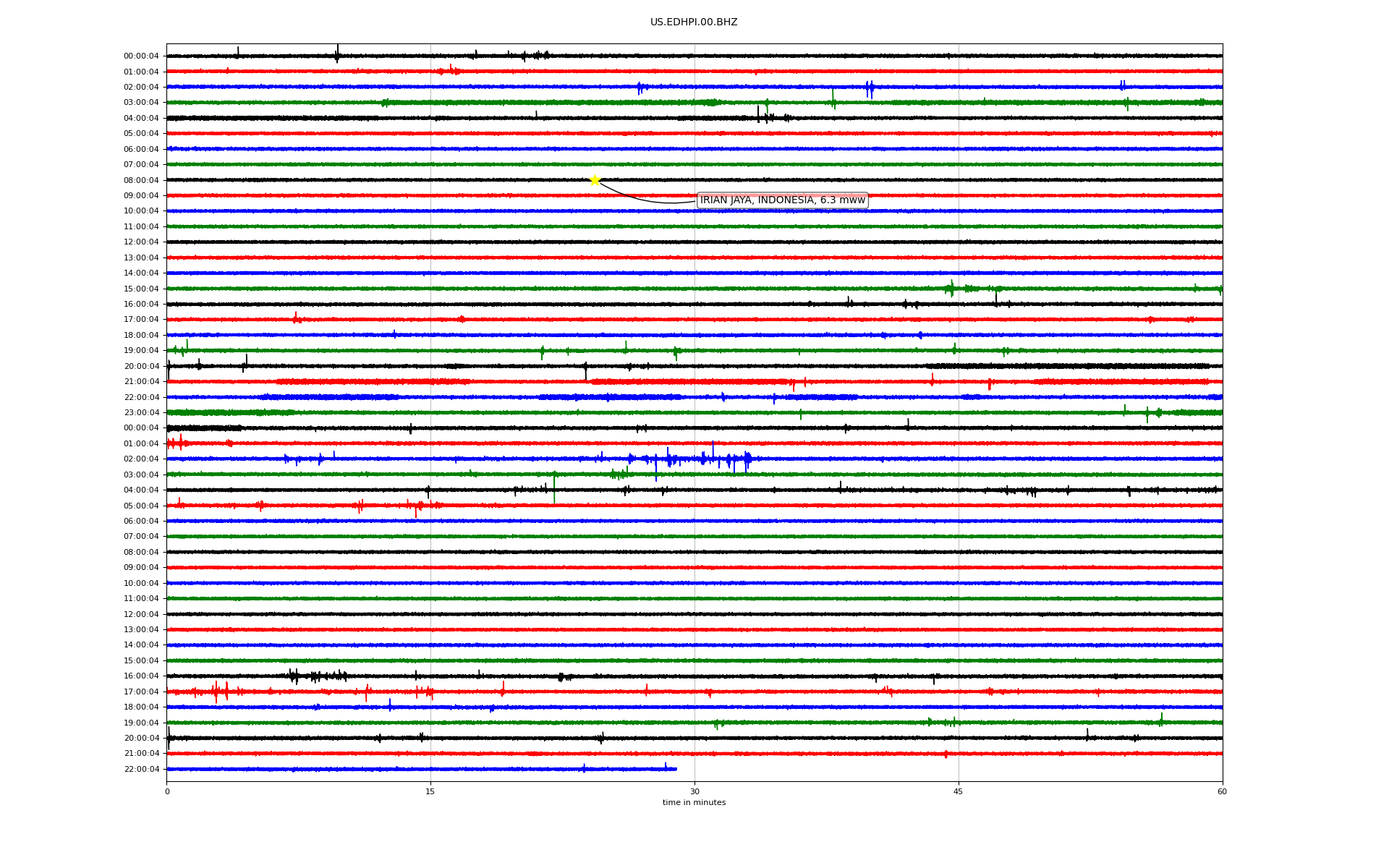Click the x-axis tick label 45
Viewport: 1389px width, 868px height.
tap(959, 791)
